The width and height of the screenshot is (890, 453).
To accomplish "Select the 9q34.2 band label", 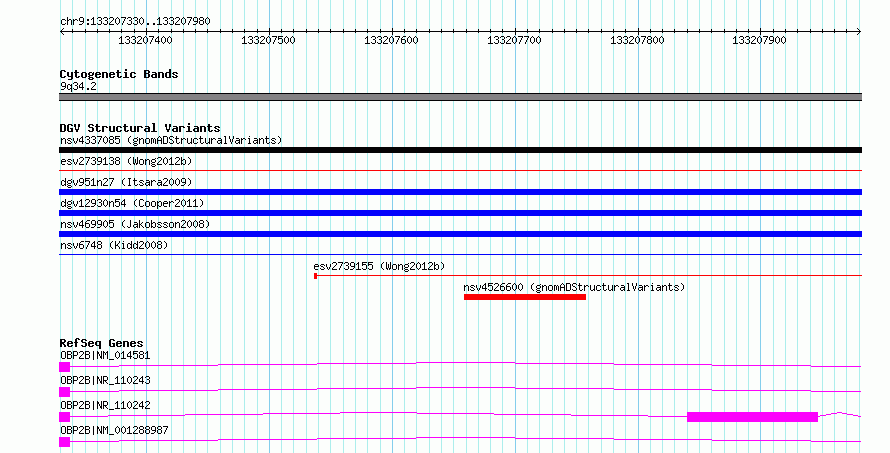I will (78, 86).
